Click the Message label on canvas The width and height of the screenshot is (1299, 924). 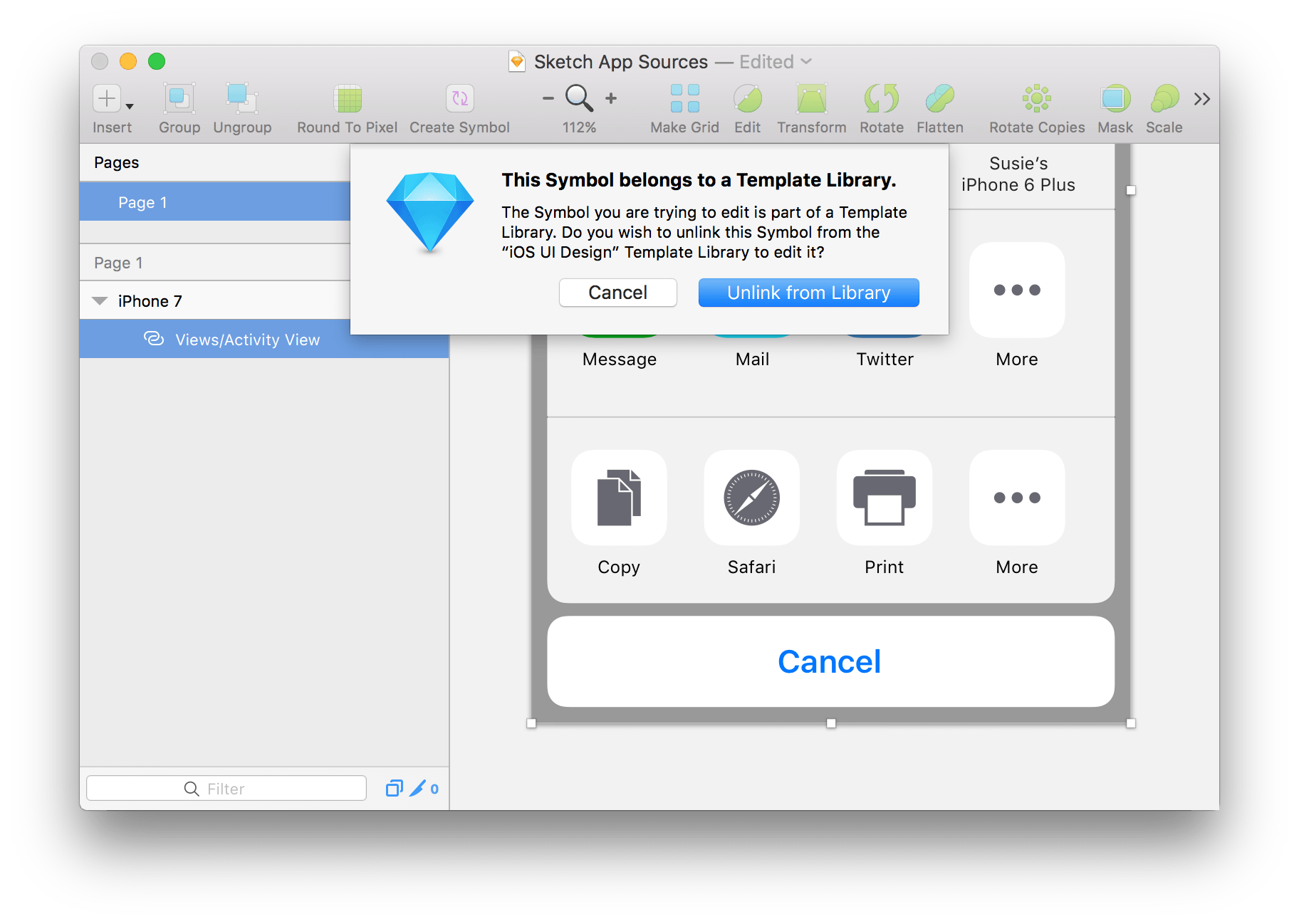point(620,359)
